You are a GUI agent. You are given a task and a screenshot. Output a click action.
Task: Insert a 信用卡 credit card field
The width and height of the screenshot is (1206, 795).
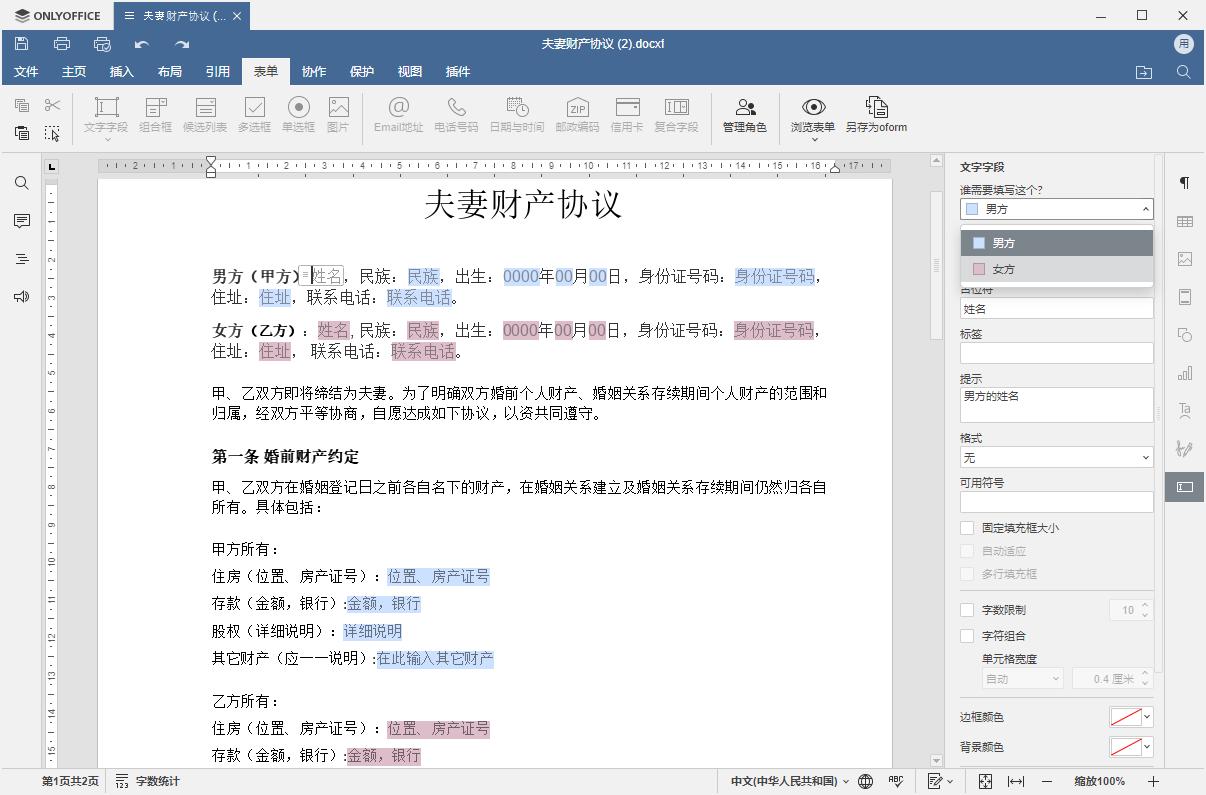pyautogui.click(x=626, y=115)
